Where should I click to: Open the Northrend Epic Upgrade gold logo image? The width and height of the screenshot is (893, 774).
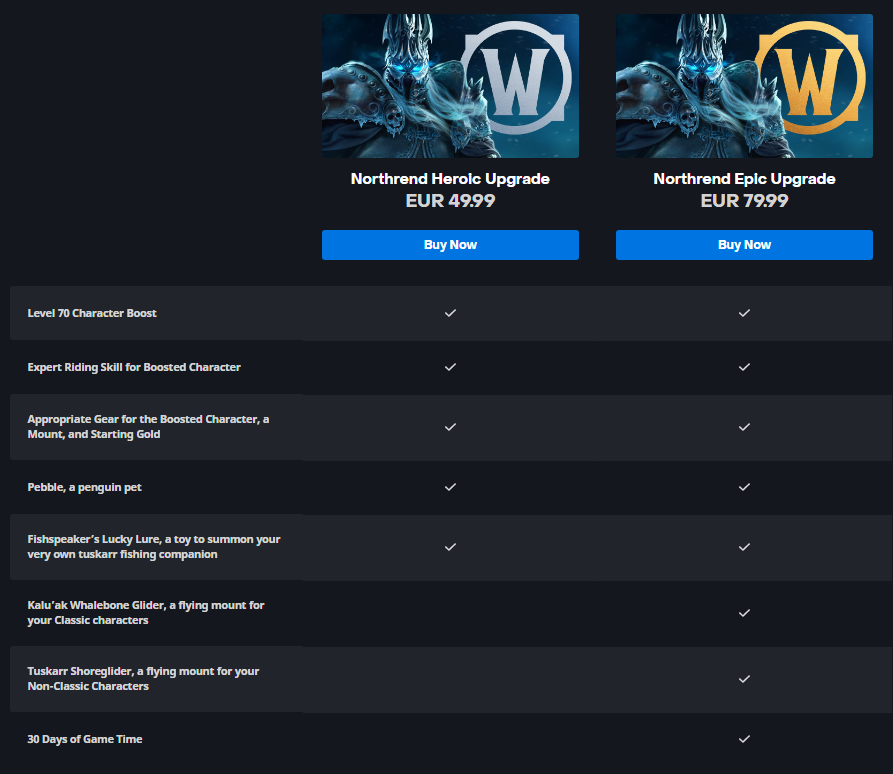pyautogui.click(x=744, y=86)
